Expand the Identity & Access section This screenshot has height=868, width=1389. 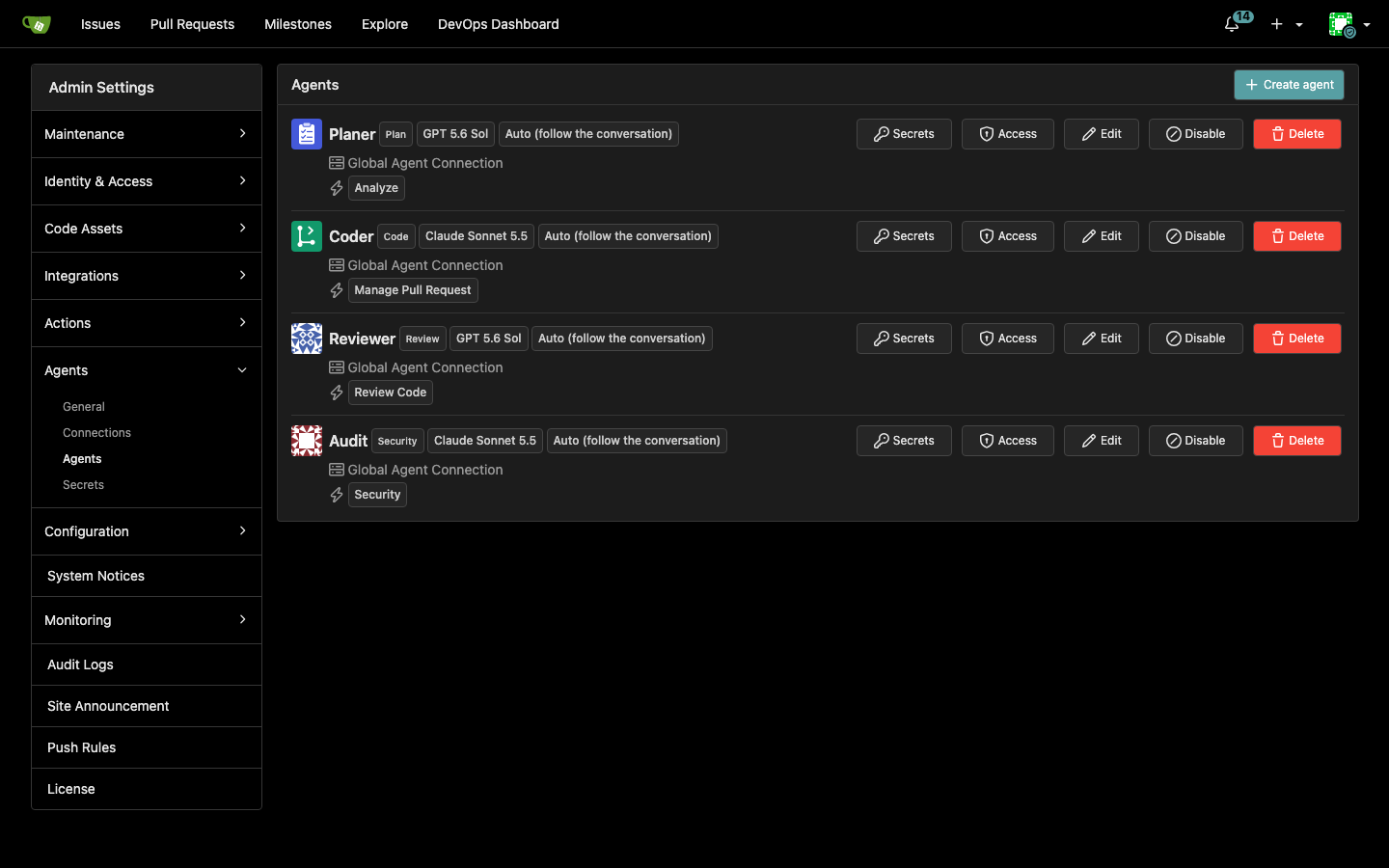coord(147,181)
